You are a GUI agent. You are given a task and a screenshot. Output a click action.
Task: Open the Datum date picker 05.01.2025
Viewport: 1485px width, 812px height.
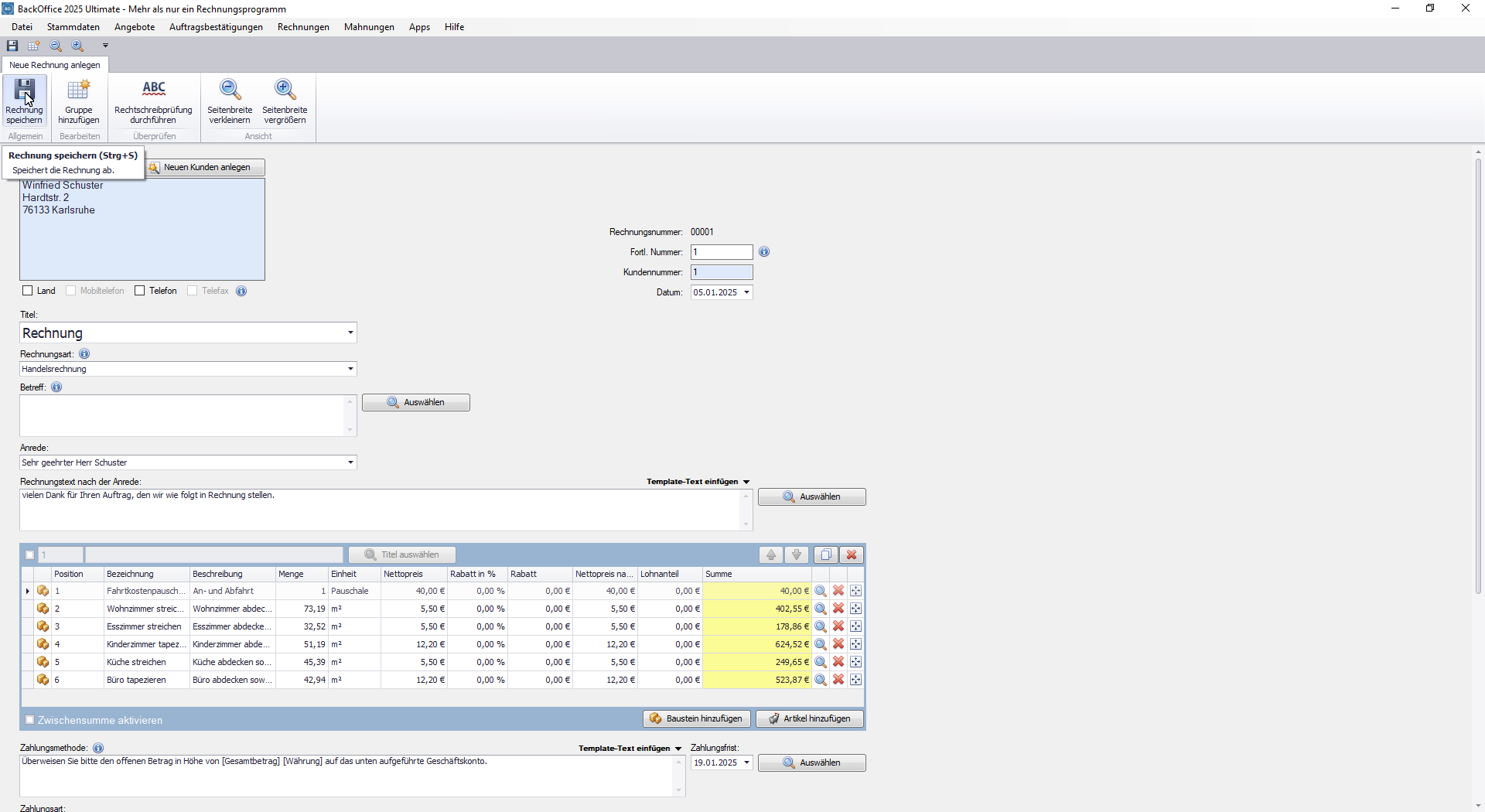[746, 292]
